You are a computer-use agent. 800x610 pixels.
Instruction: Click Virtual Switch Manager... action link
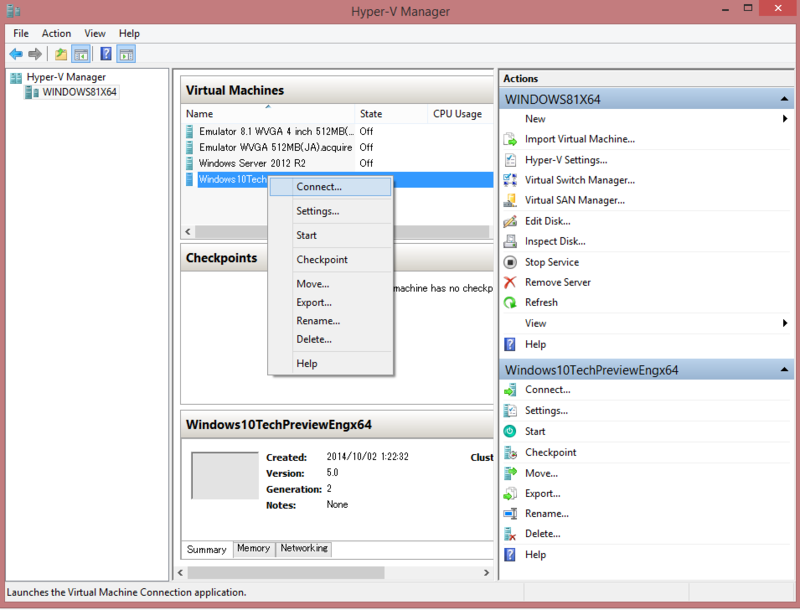click(580, 180)
